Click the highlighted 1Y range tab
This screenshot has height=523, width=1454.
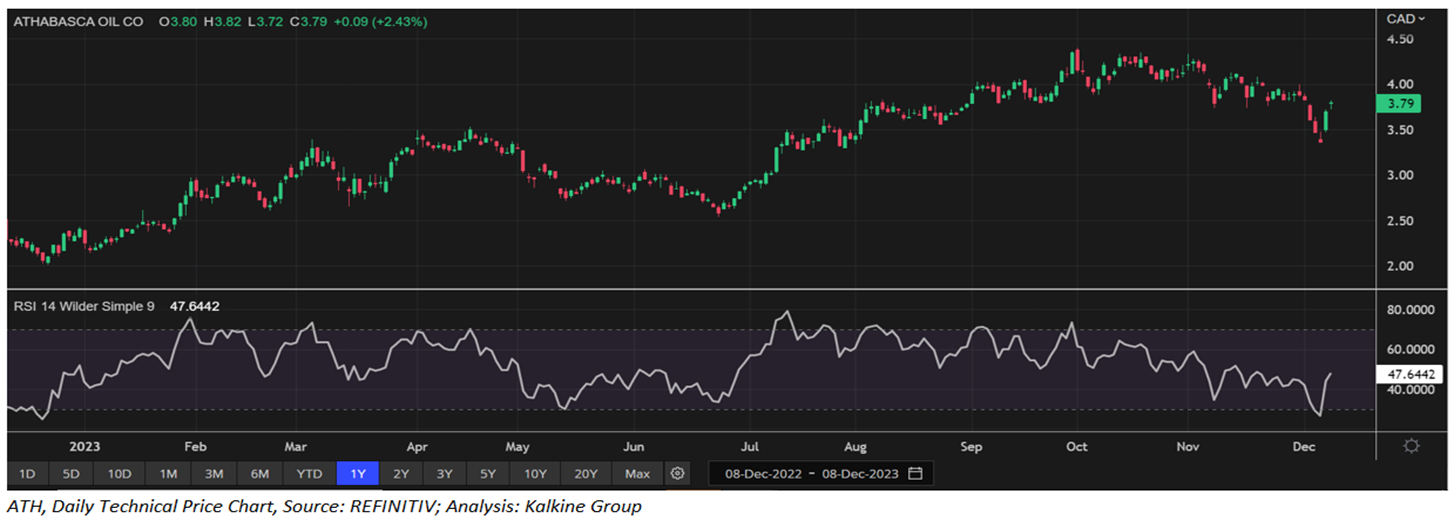pyautogui.click(x=358, y=473)
